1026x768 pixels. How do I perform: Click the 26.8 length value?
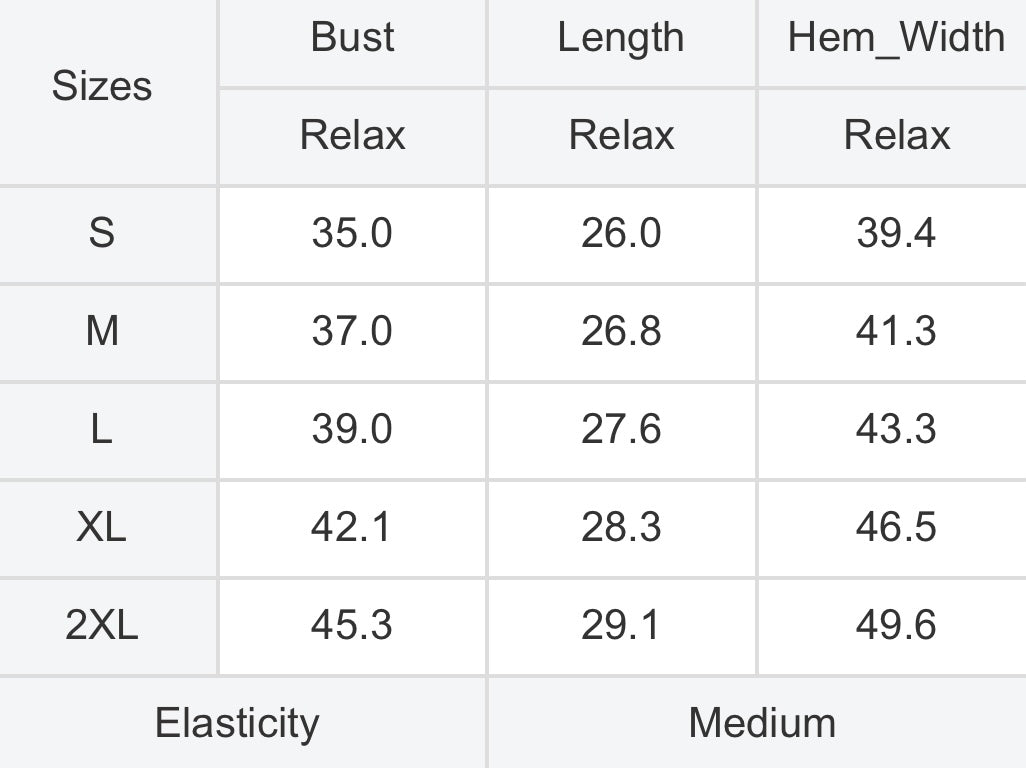pyautogui.click(x=622, y=331)
